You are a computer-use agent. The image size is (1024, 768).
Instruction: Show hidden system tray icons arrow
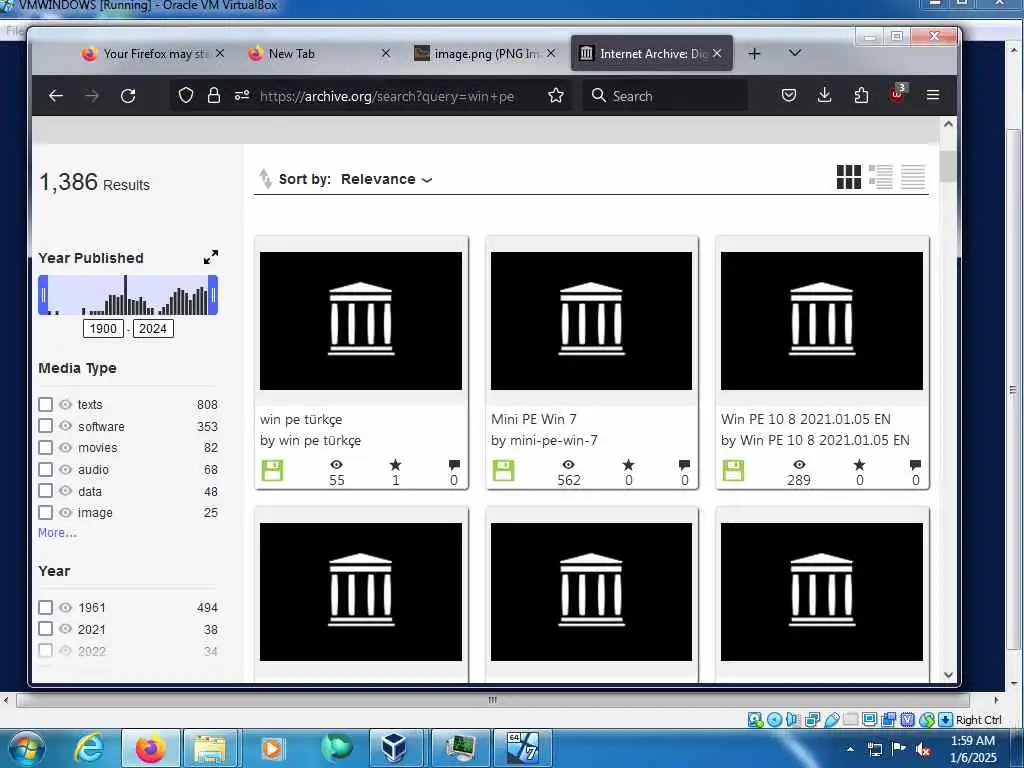click(850, 748)
